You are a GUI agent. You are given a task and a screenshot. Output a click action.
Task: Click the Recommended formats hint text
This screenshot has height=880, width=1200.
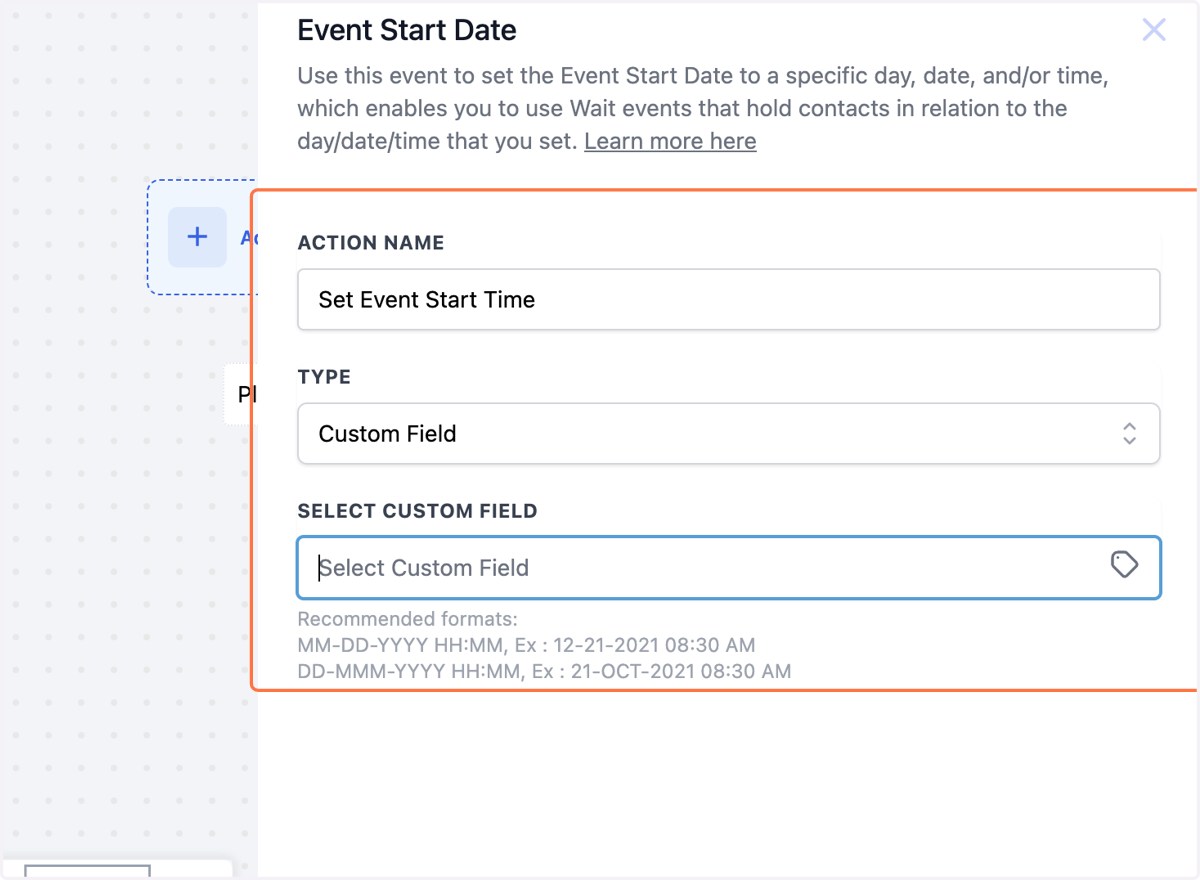(407, 619)
